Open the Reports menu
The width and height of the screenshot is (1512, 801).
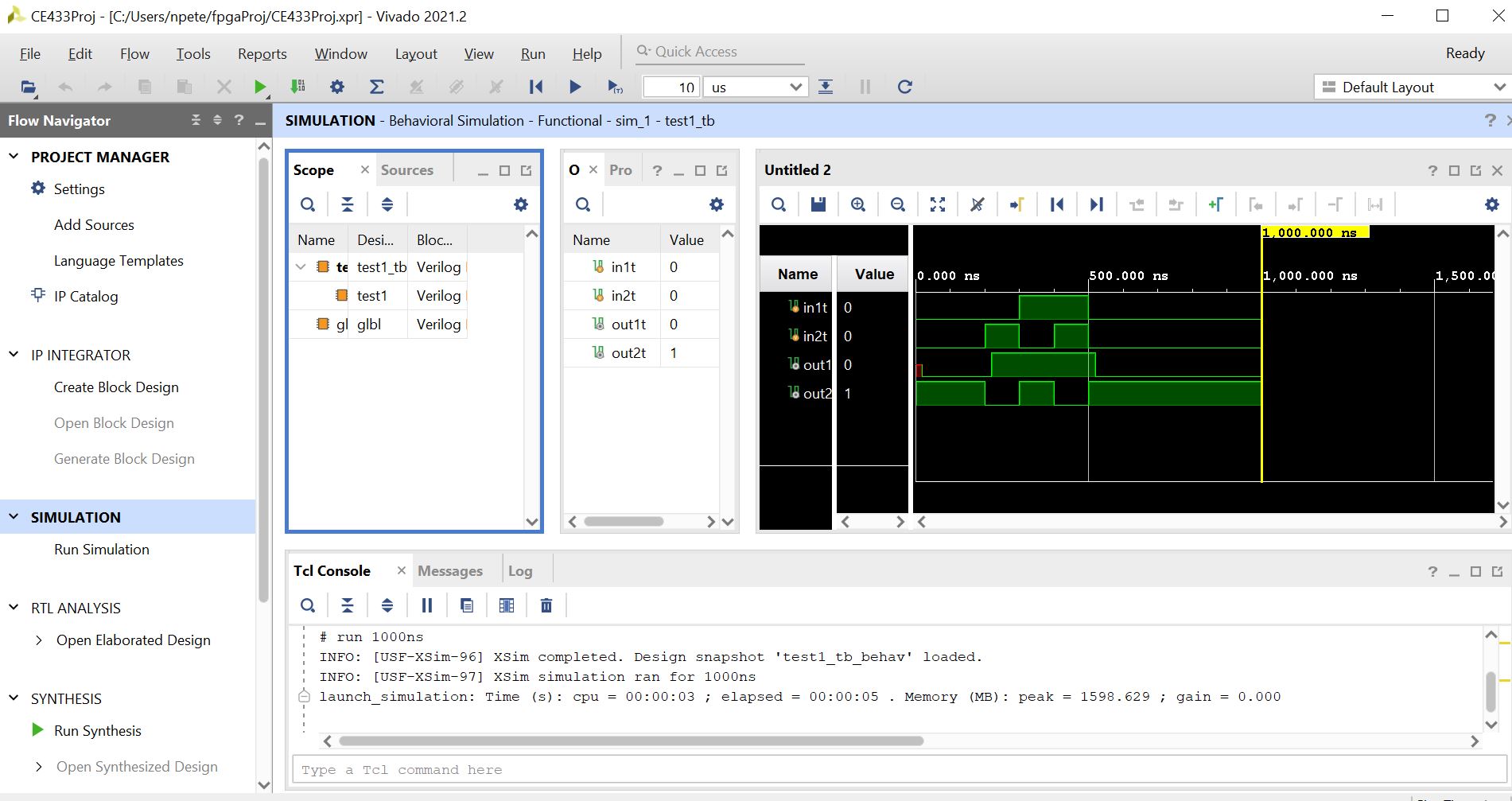(262, 53)
